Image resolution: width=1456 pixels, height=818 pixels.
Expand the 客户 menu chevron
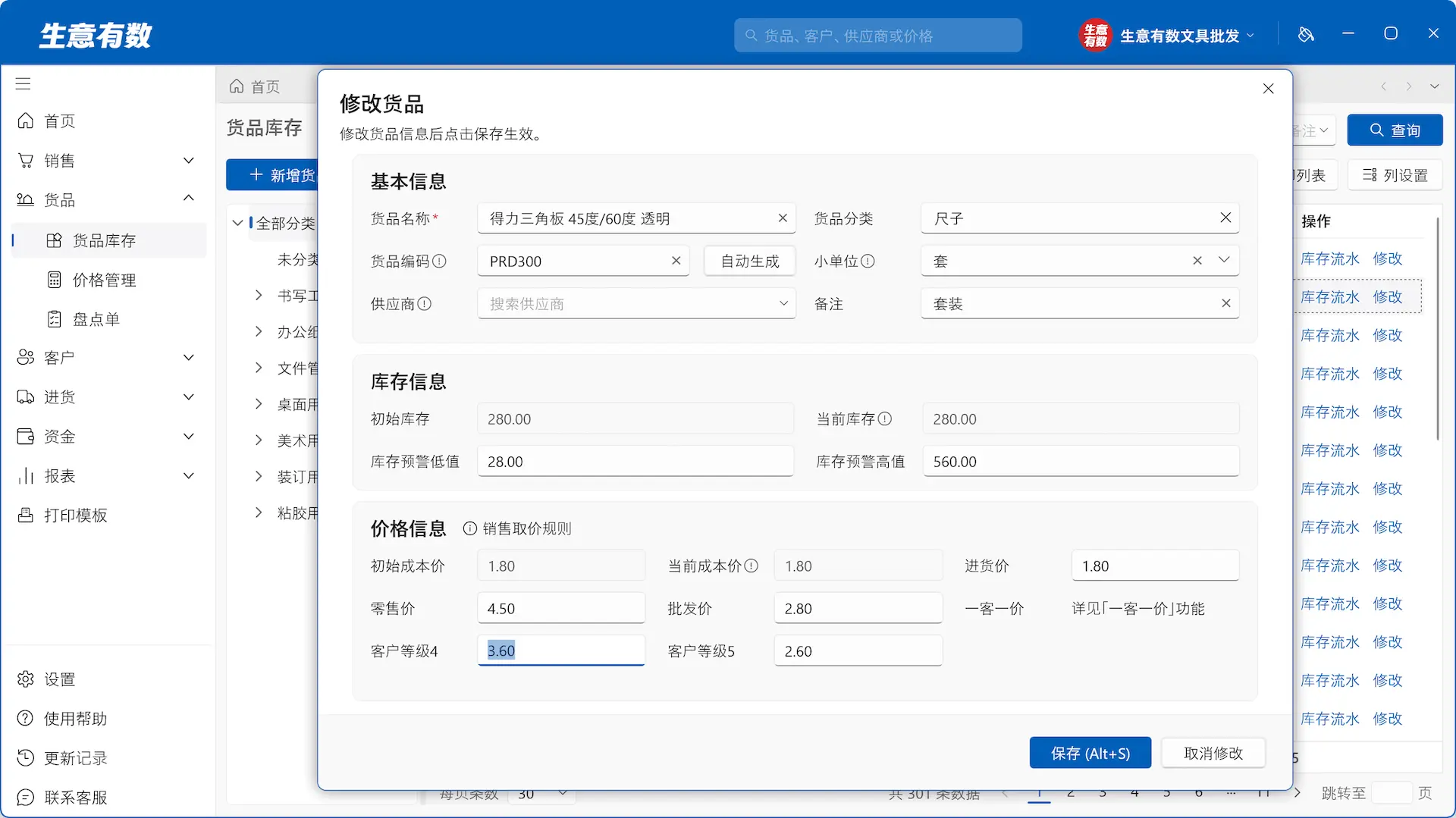coord(189,358)
